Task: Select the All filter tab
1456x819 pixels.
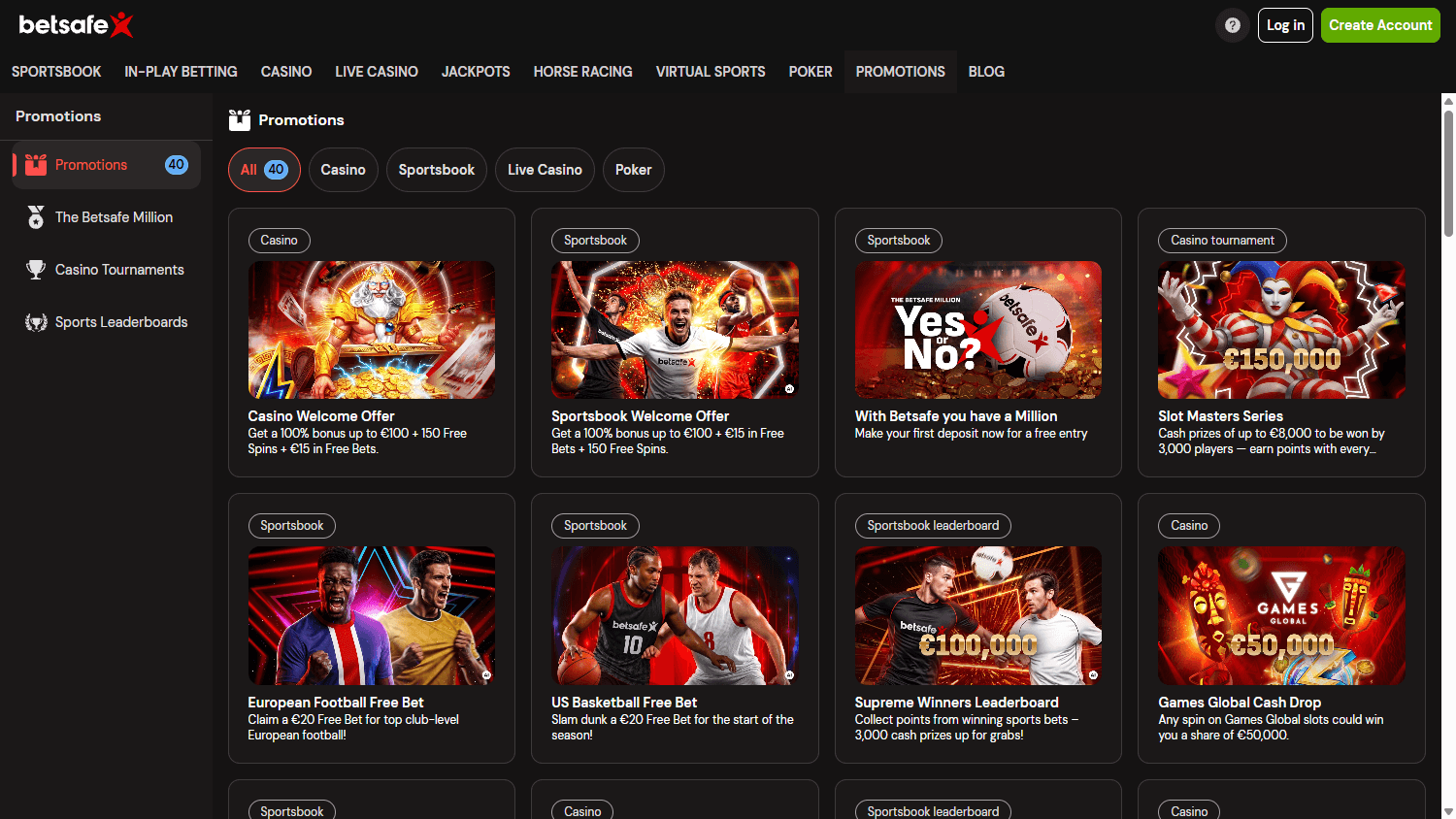Action: [264, 170]
